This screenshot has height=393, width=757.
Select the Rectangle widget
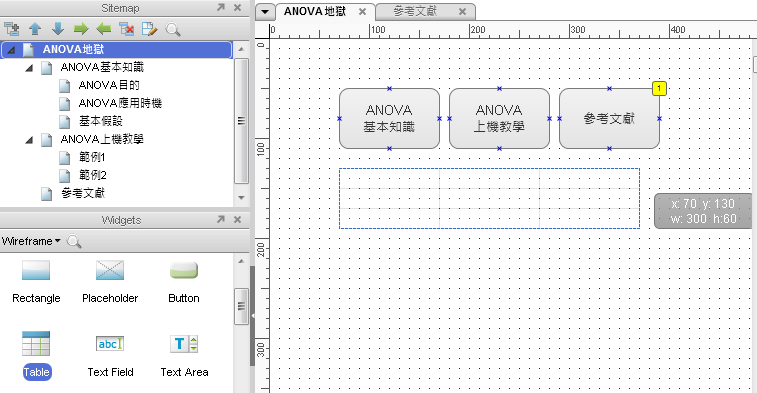click(36, 282)
